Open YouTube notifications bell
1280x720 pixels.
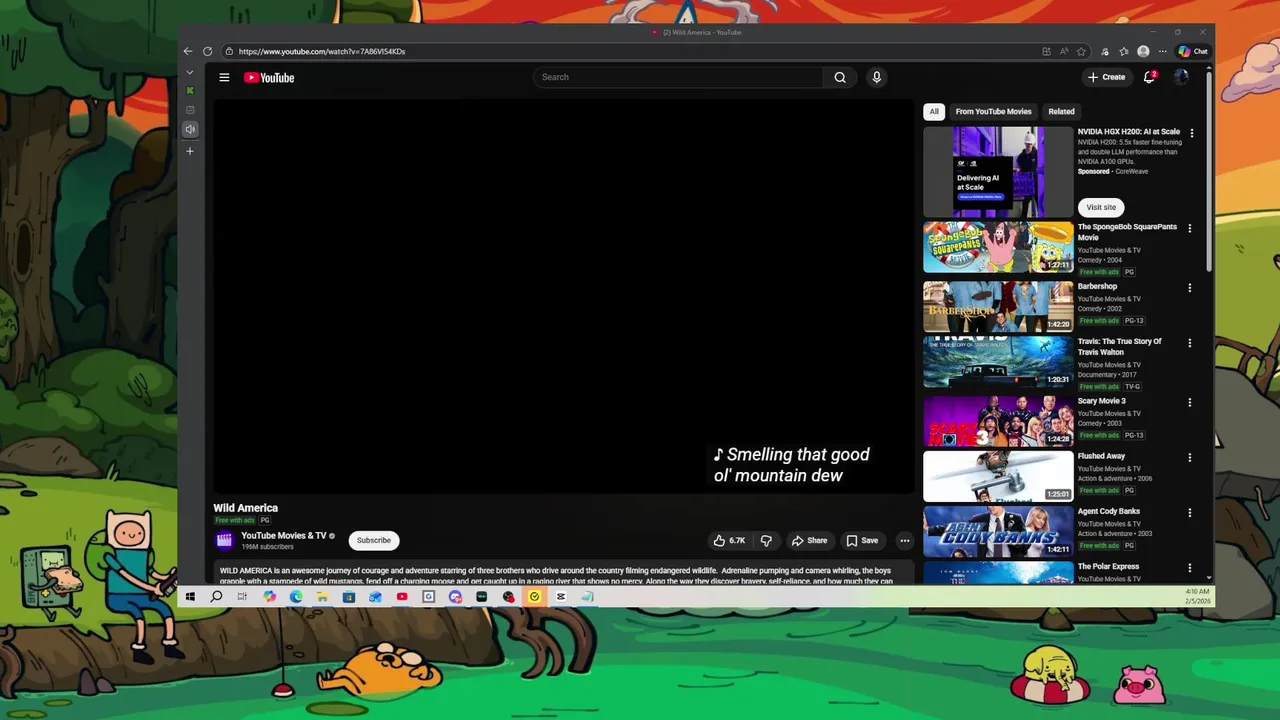pyautogui.click(x=1149, y=77)
